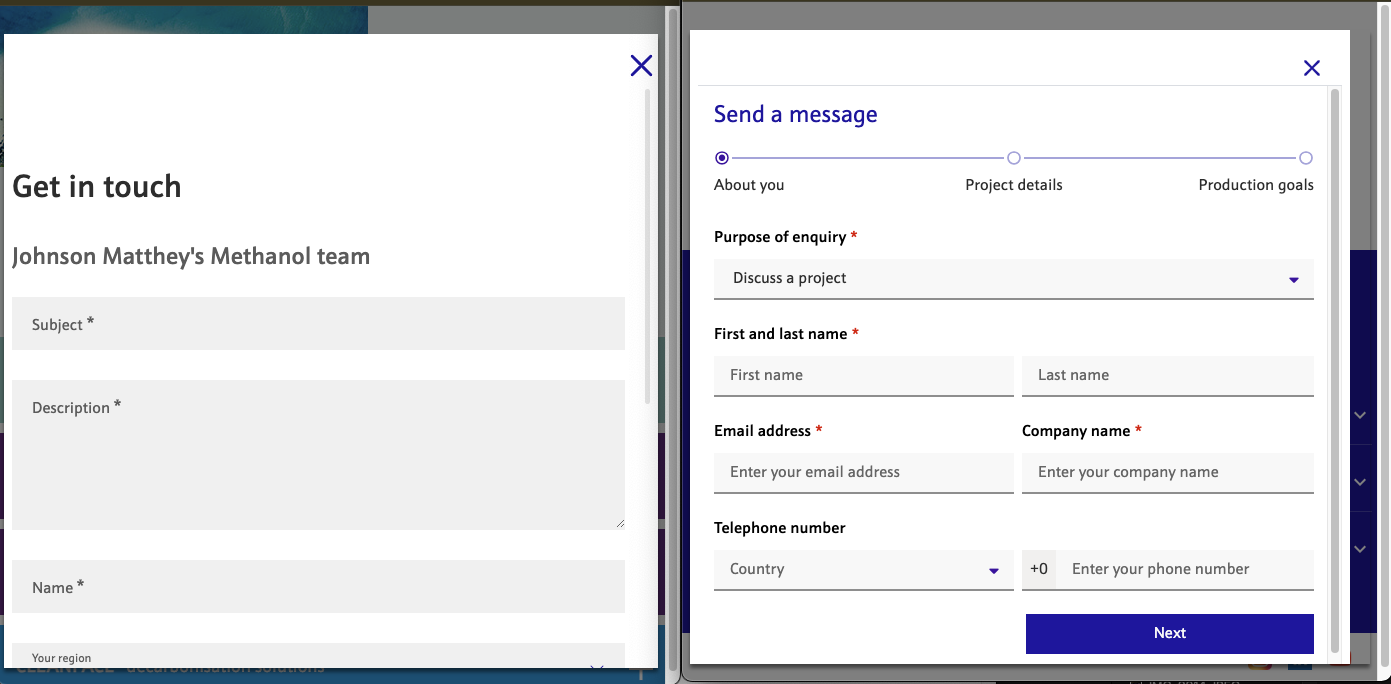Click the Name field in Get in touch

318,587
